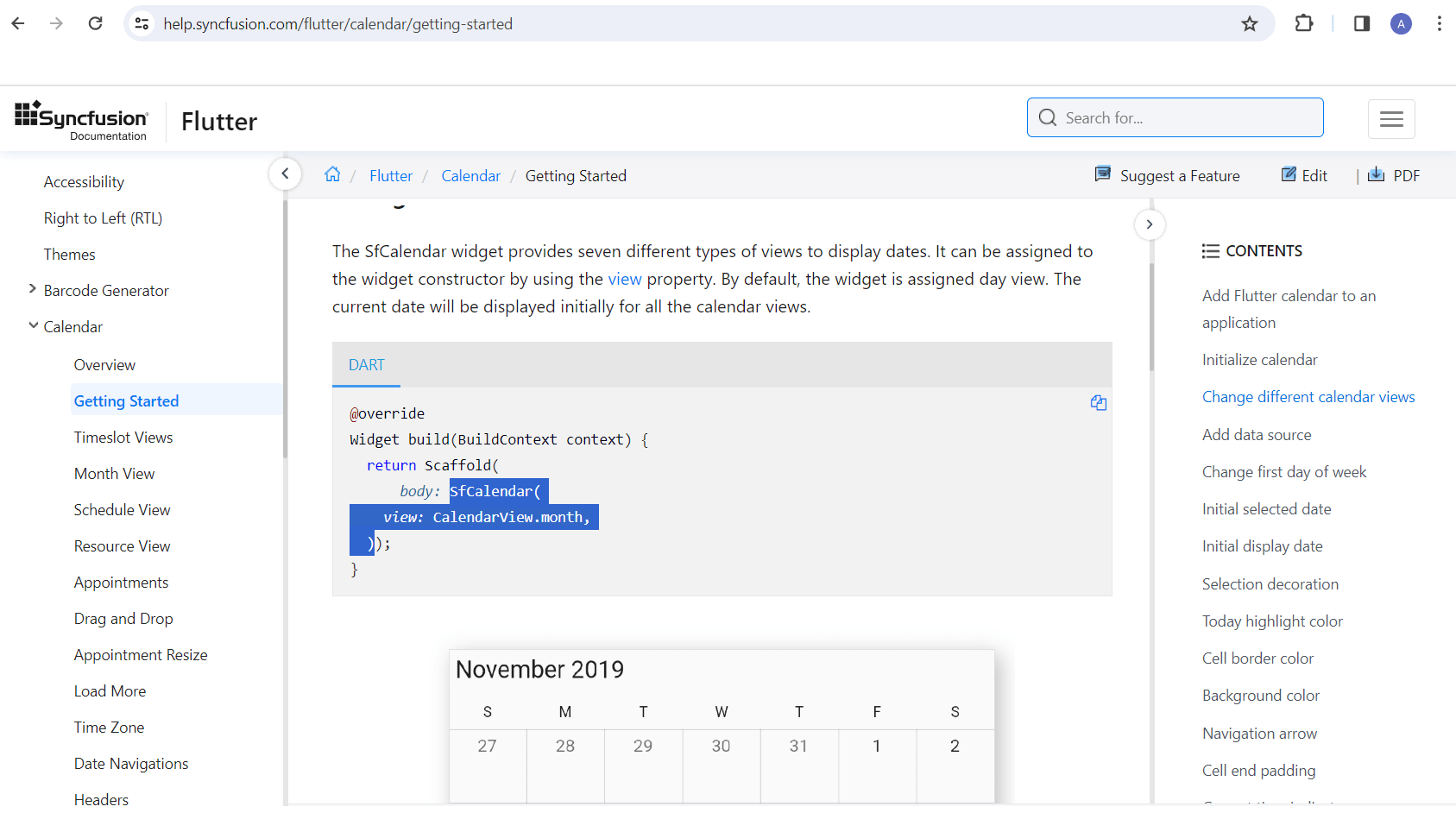Screen dimensions: 1456x813
Task: Open Timeslot Views in the sidebar
Action: pyautogui.click(x=123, y=438)
